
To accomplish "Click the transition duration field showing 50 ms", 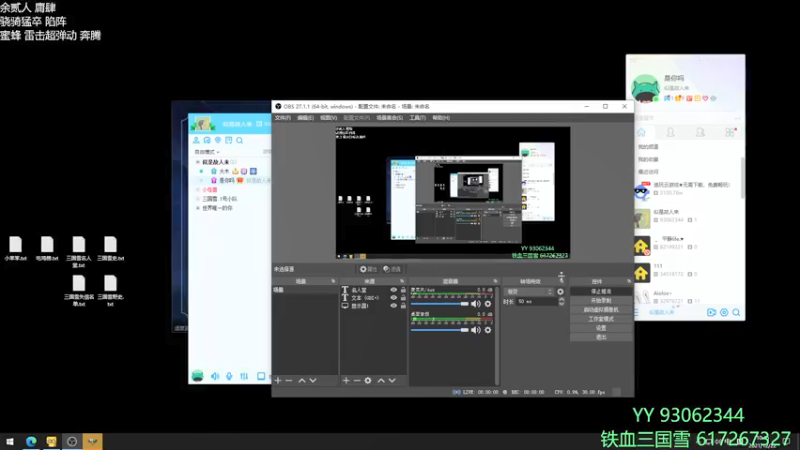I will click(536, 302).
